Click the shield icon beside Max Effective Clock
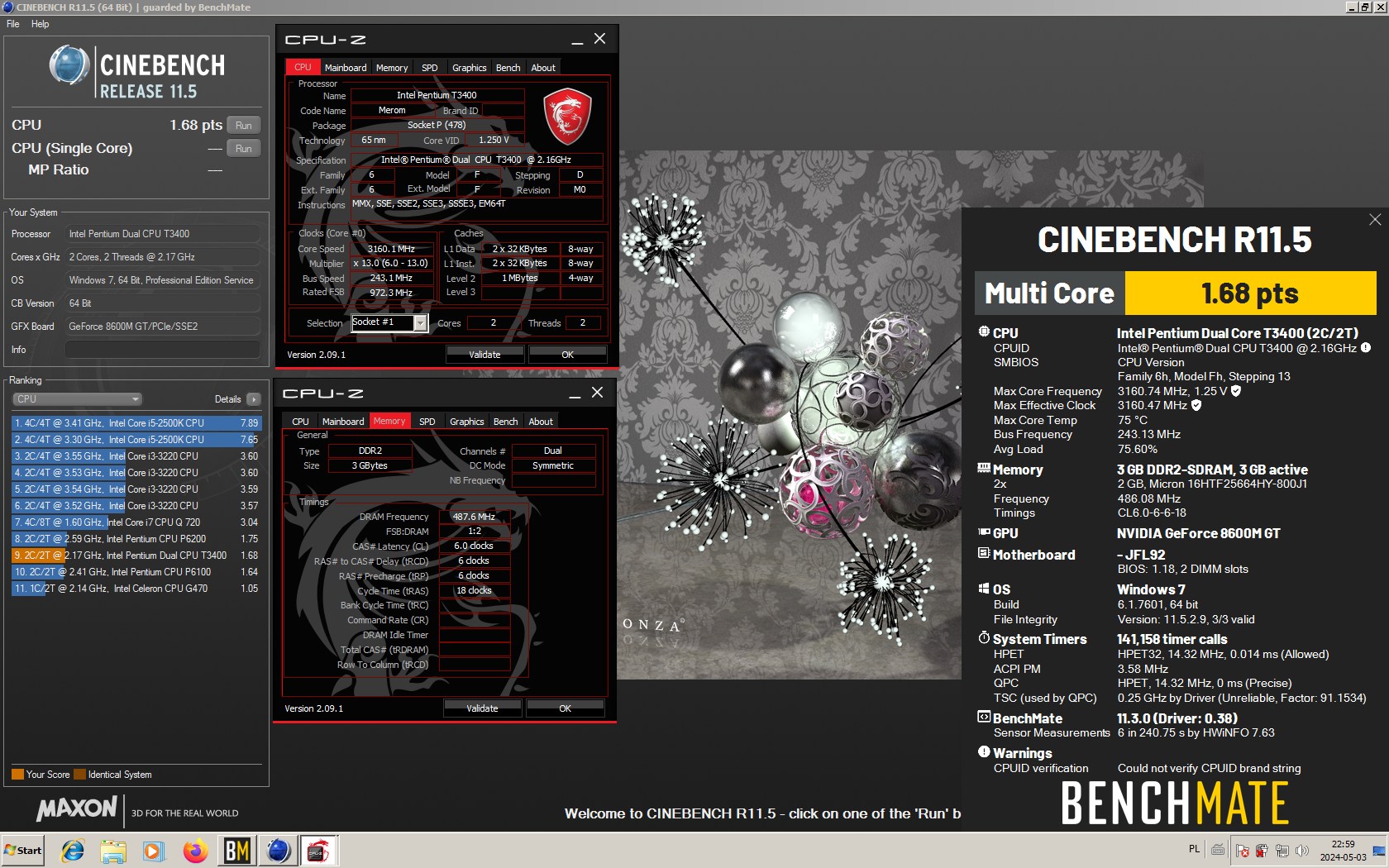This screenshot has height=868, width=1389. click(1196, 405)
